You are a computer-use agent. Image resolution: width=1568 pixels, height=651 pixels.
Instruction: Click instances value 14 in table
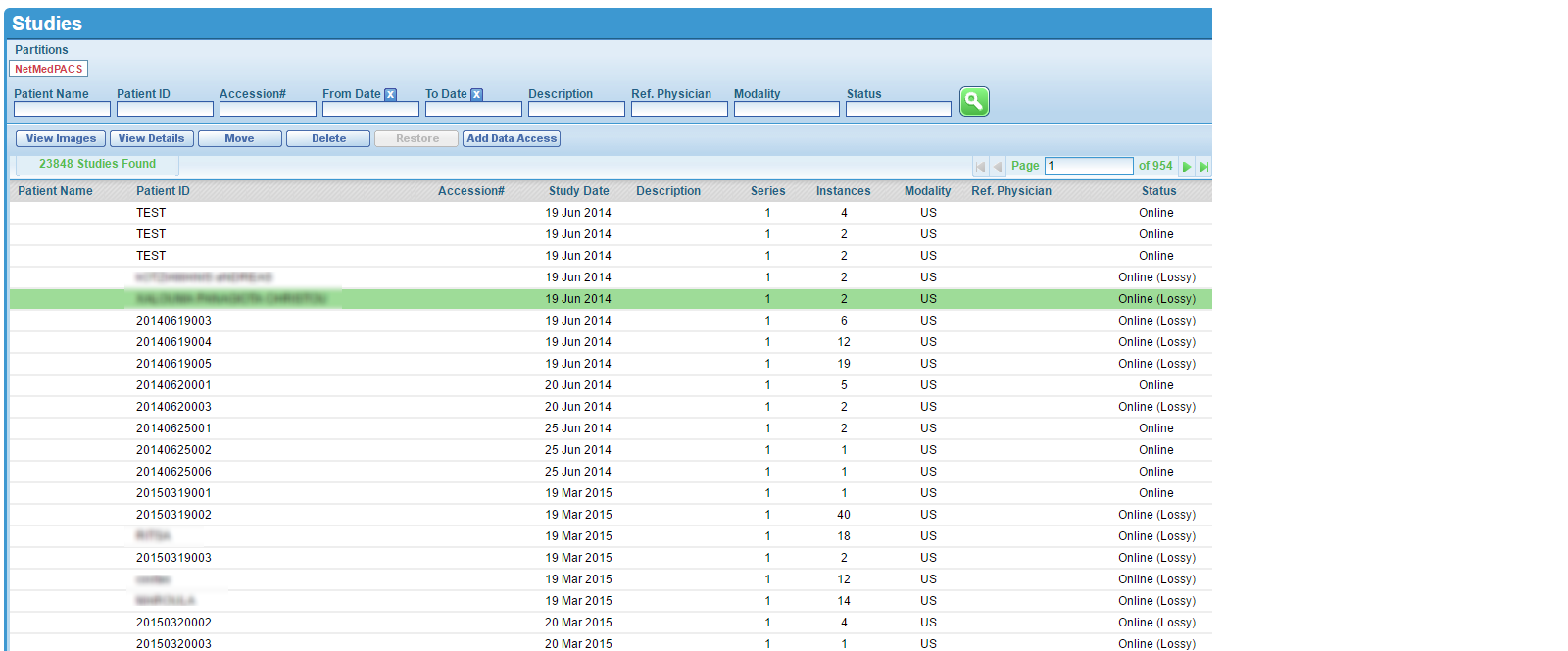coord(844,601)
